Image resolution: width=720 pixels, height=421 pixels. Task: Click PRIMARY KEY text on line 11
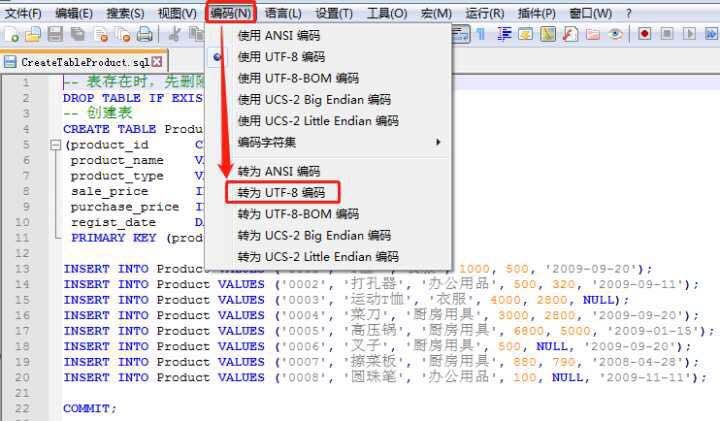click(114, 238)
